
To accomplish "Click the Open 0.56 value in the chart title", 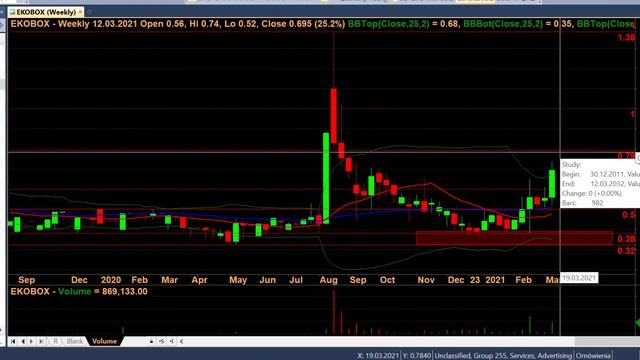I will [162, 24].
